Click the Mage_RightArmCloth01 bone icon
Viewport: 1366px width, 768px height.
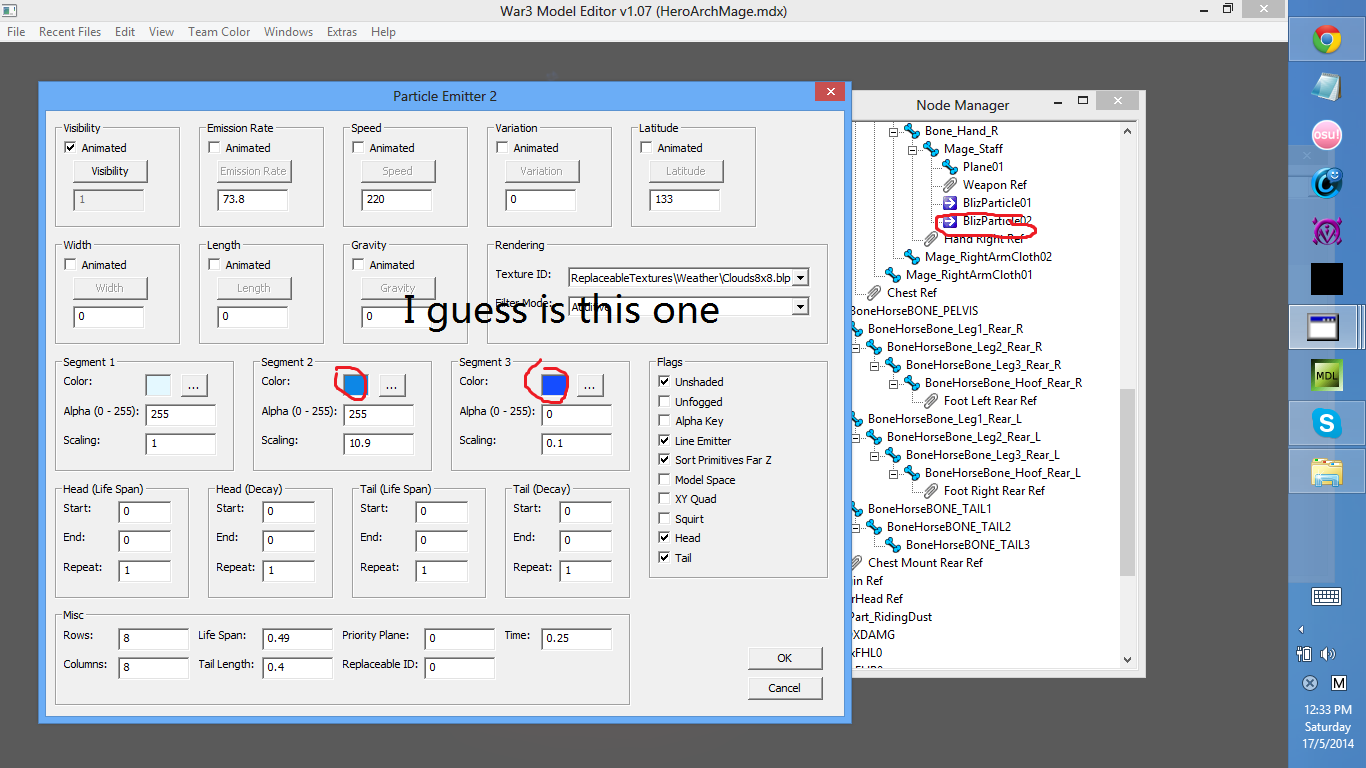point(892,275)
